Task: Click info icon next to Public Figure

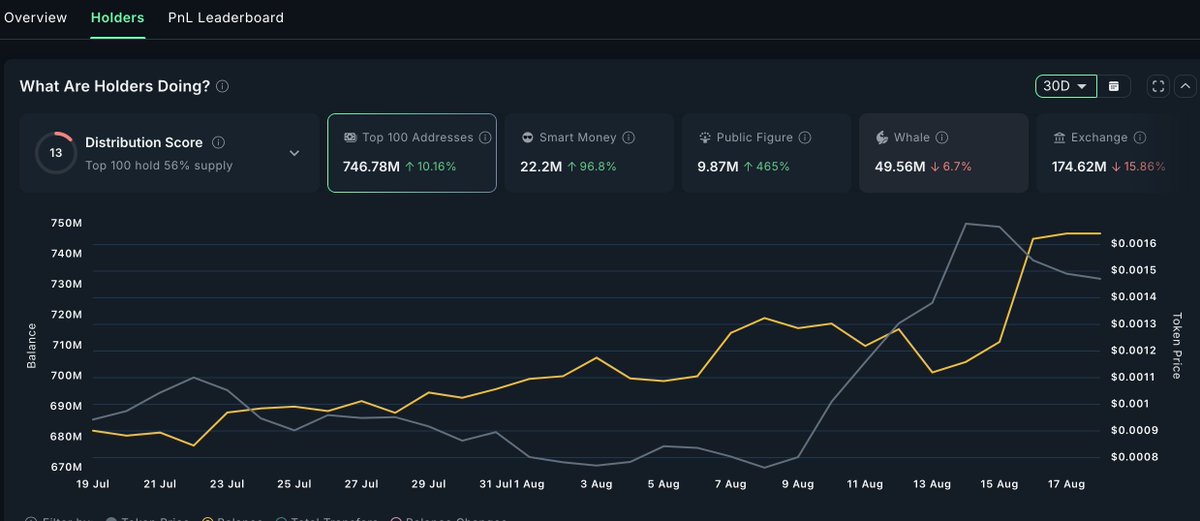Action: (805, 138)
